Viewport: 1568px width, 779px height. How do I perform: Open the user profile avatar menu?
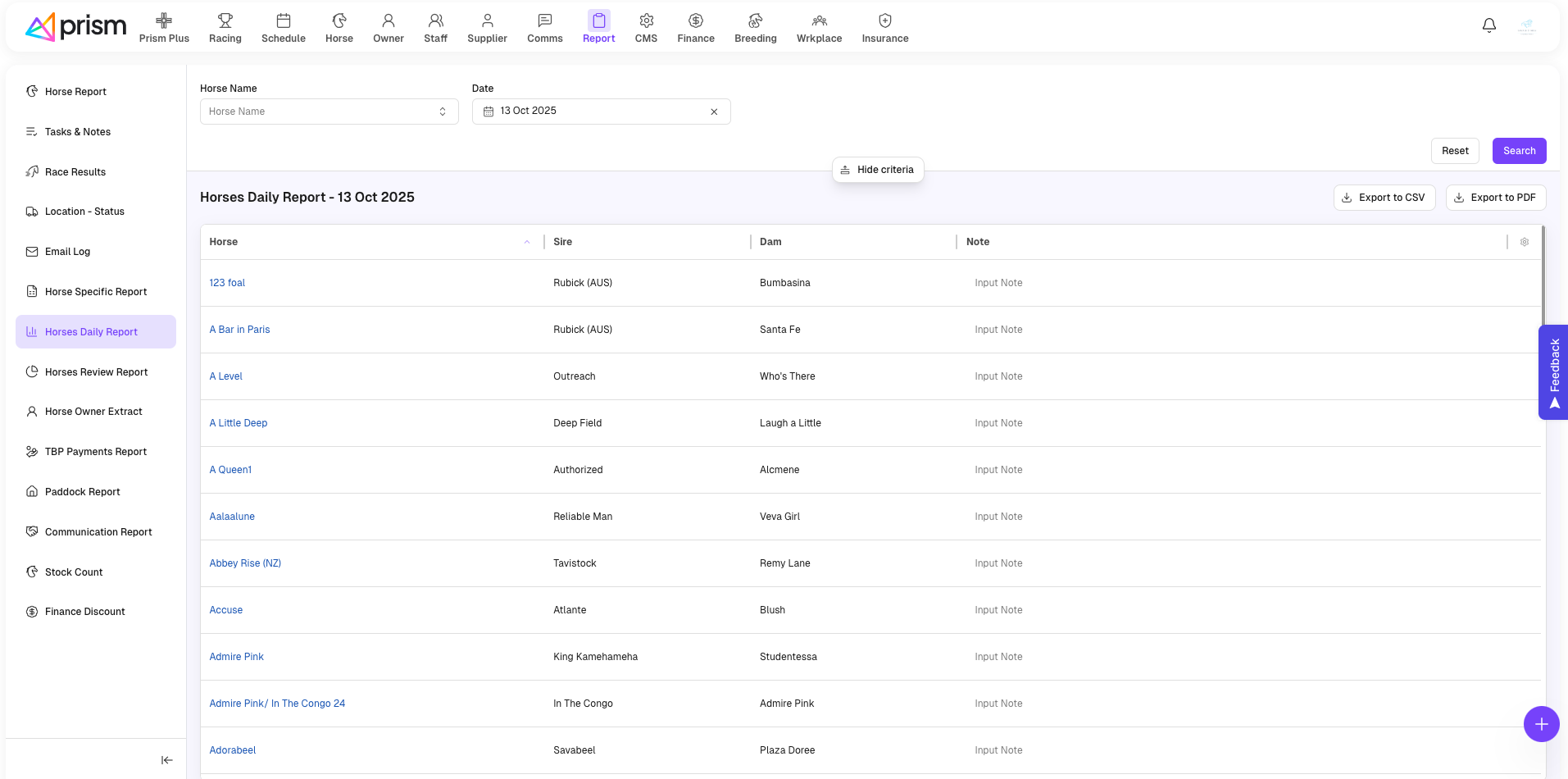pos(1526,27)
